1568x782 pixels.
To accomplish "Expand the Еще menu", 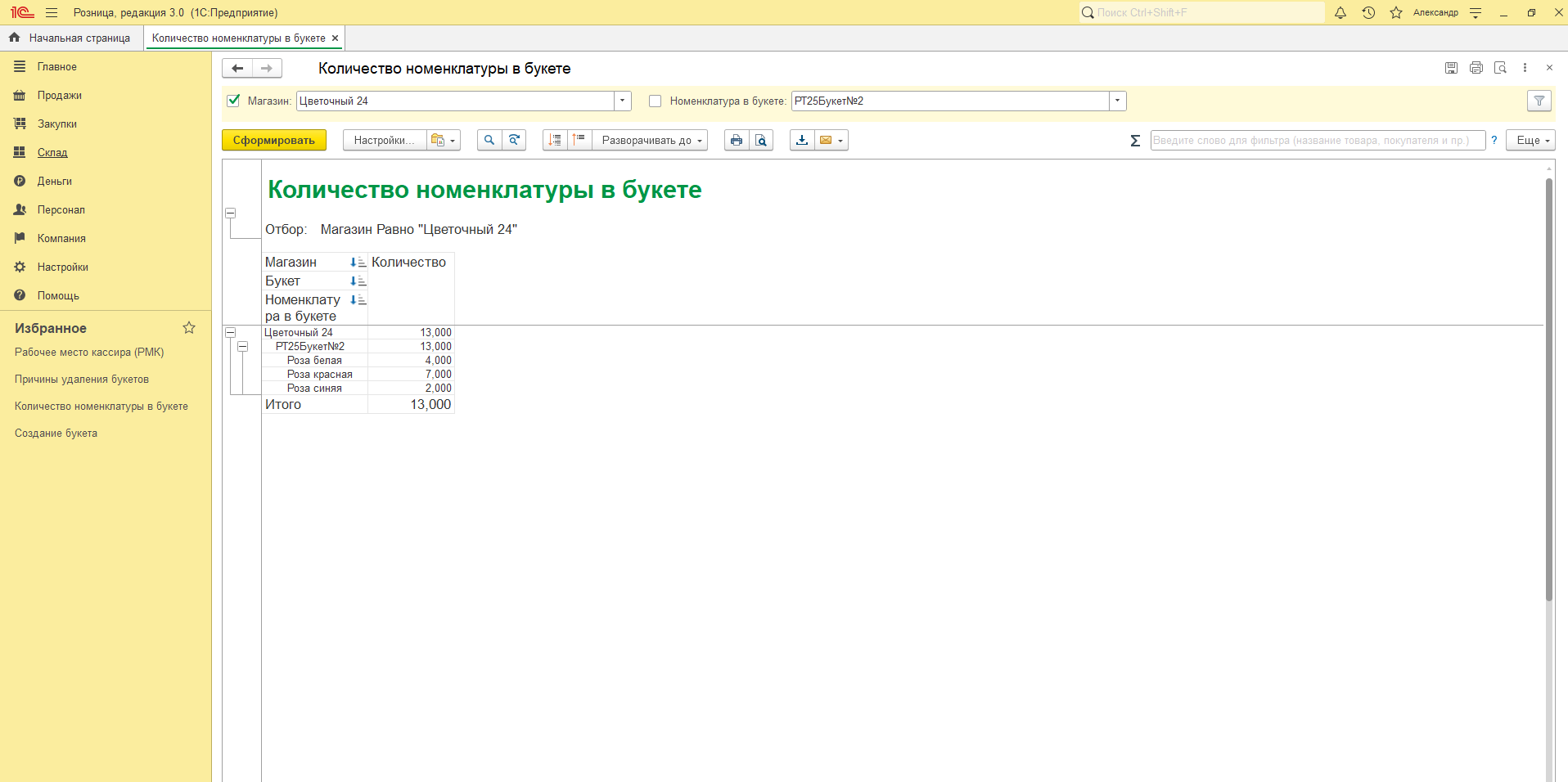I will [x=1533, y=140].
